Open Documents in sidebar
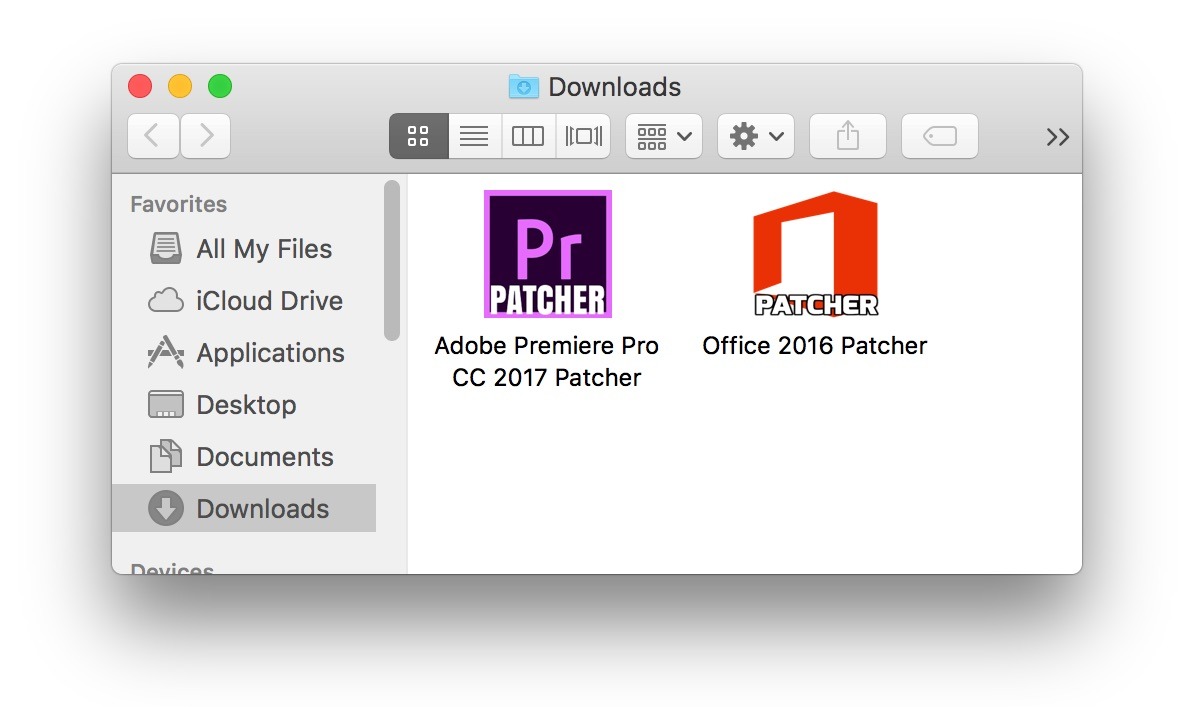1194x707 pixels. tap(244, 456)
